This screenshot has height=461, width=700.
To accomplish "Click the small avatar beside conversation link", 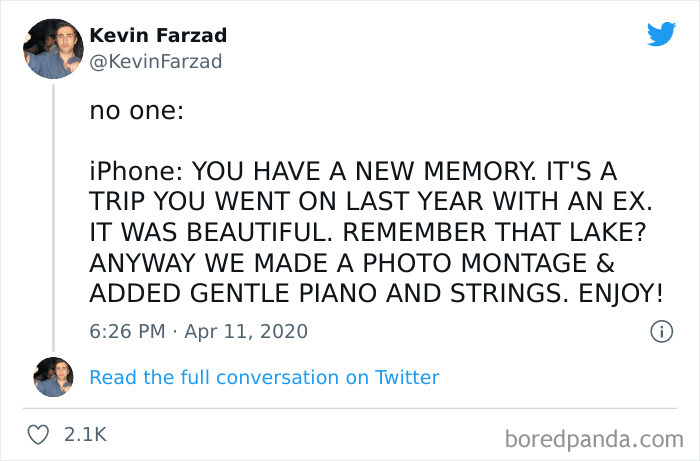I will (x=53, y=377).
